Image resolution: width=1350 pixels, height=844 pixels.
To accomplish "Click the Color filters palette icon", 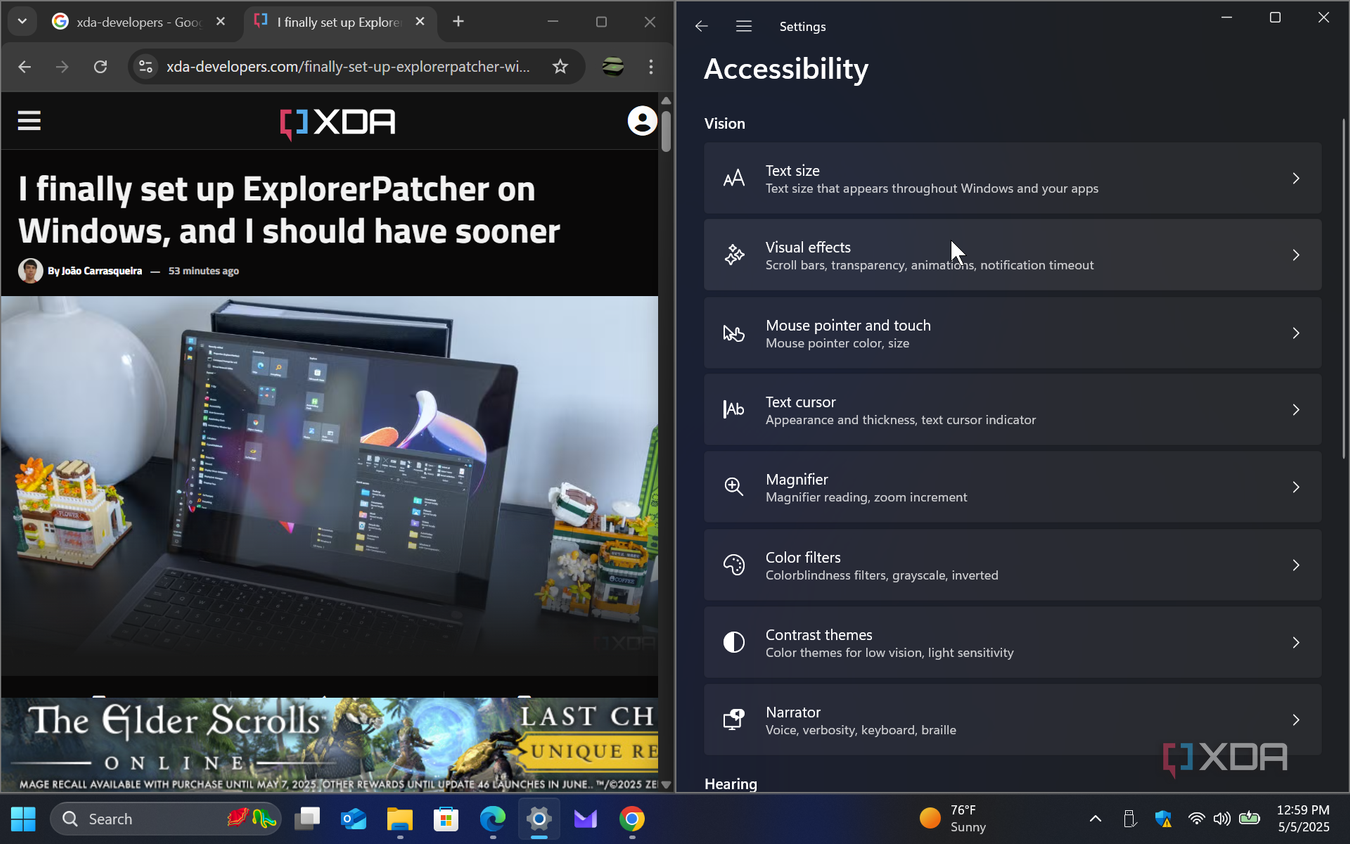I will coord(734,565).
